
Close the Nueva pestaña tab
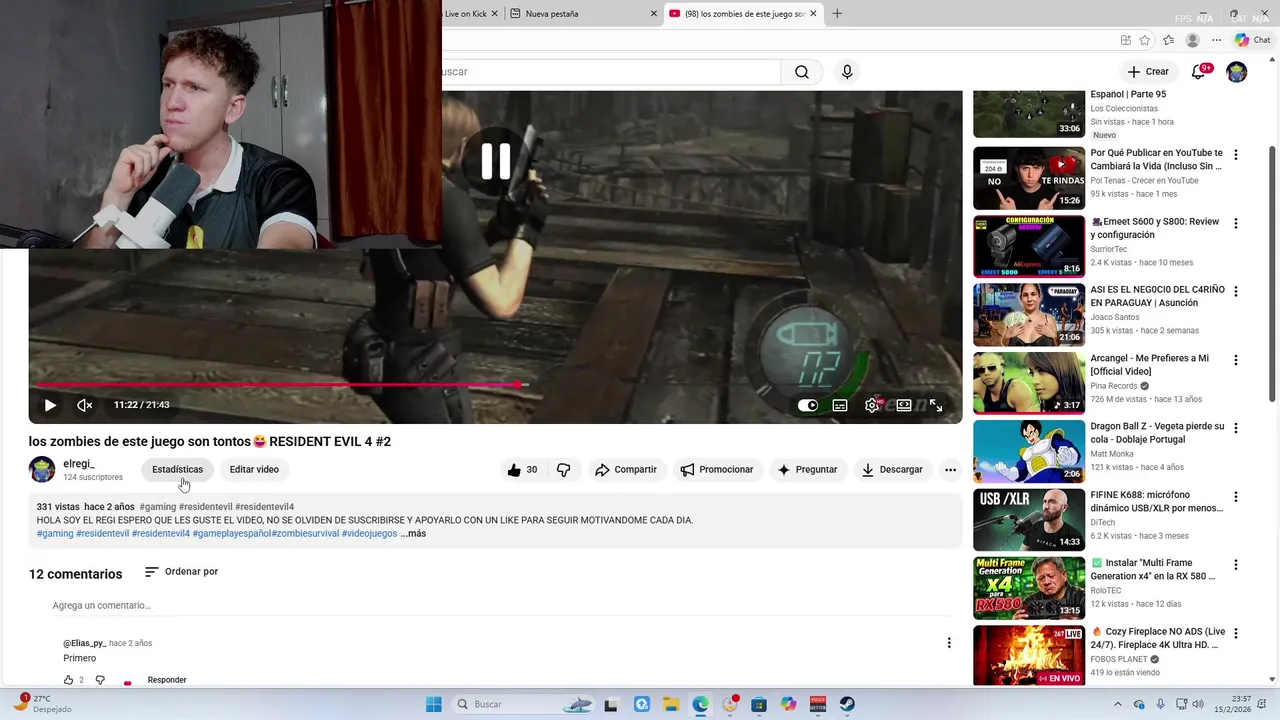pos(655,14)
